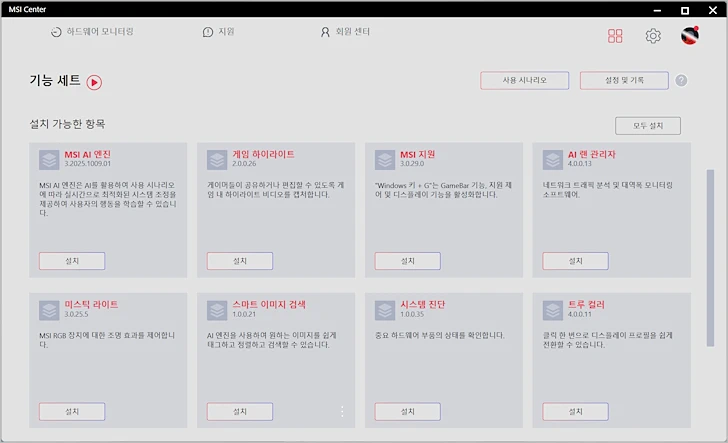This screenshot has height=443, width=728.
Task: Select the AI 랜 관리자 title
Action: [x=592, y=155]
